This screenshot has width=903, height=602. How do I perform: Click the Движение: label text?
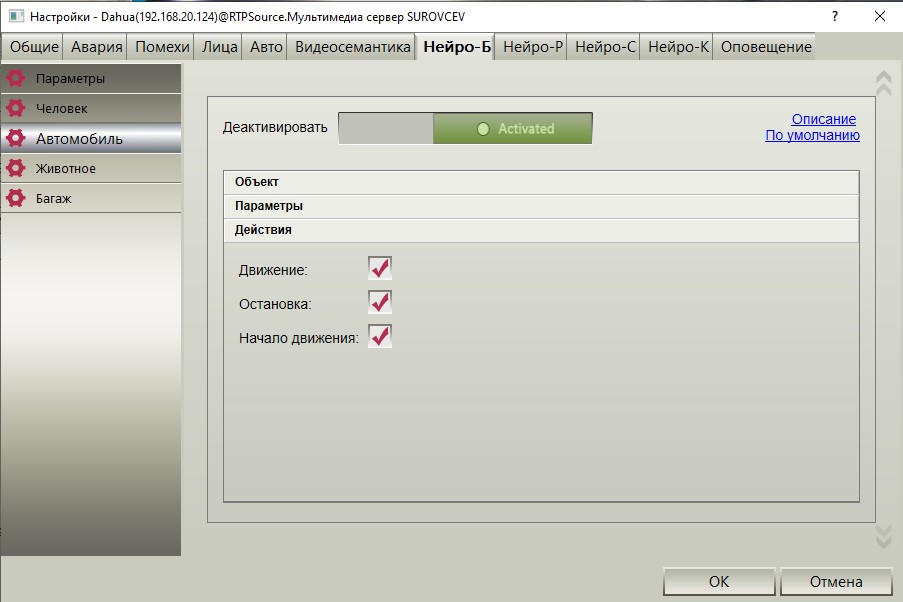pos(273,270)
